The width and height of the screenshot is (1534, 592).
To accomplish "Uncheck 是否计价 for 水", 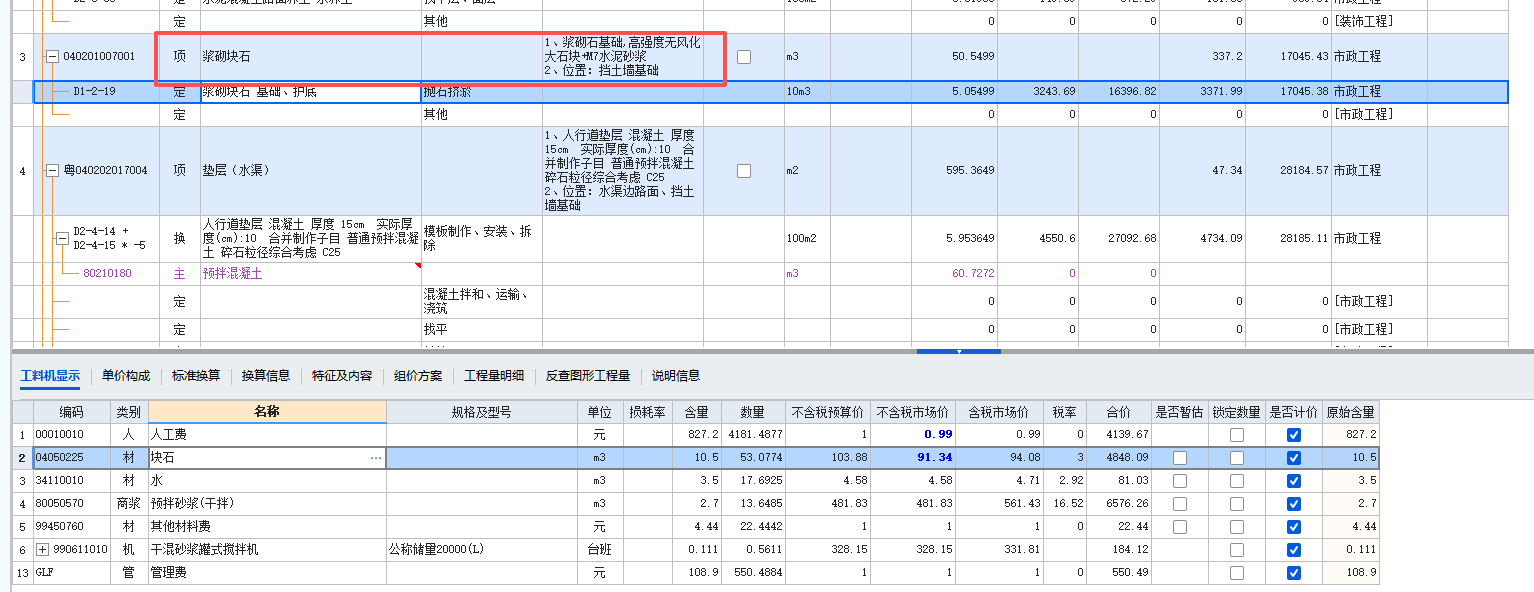I will coord(1294,481).
